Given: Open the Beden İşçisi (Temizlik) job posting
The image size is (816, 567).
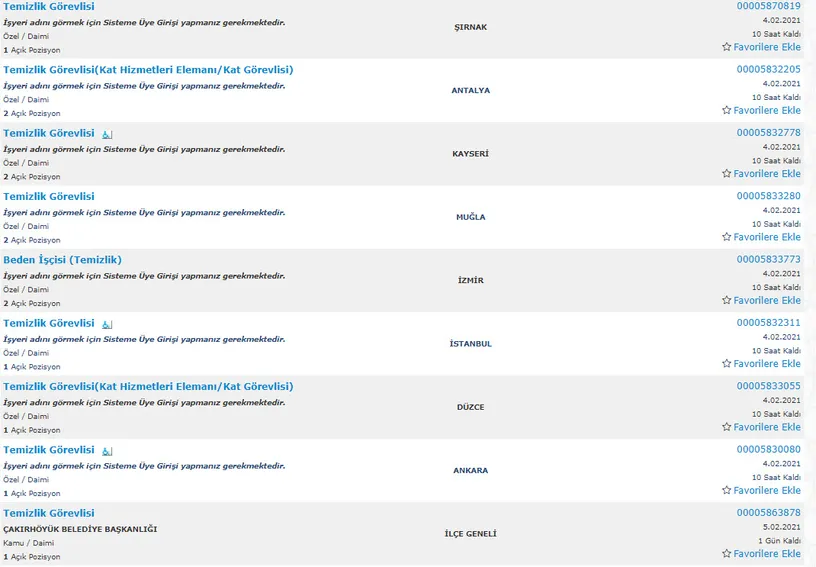Looking at the screenshot, I should 62,260.
